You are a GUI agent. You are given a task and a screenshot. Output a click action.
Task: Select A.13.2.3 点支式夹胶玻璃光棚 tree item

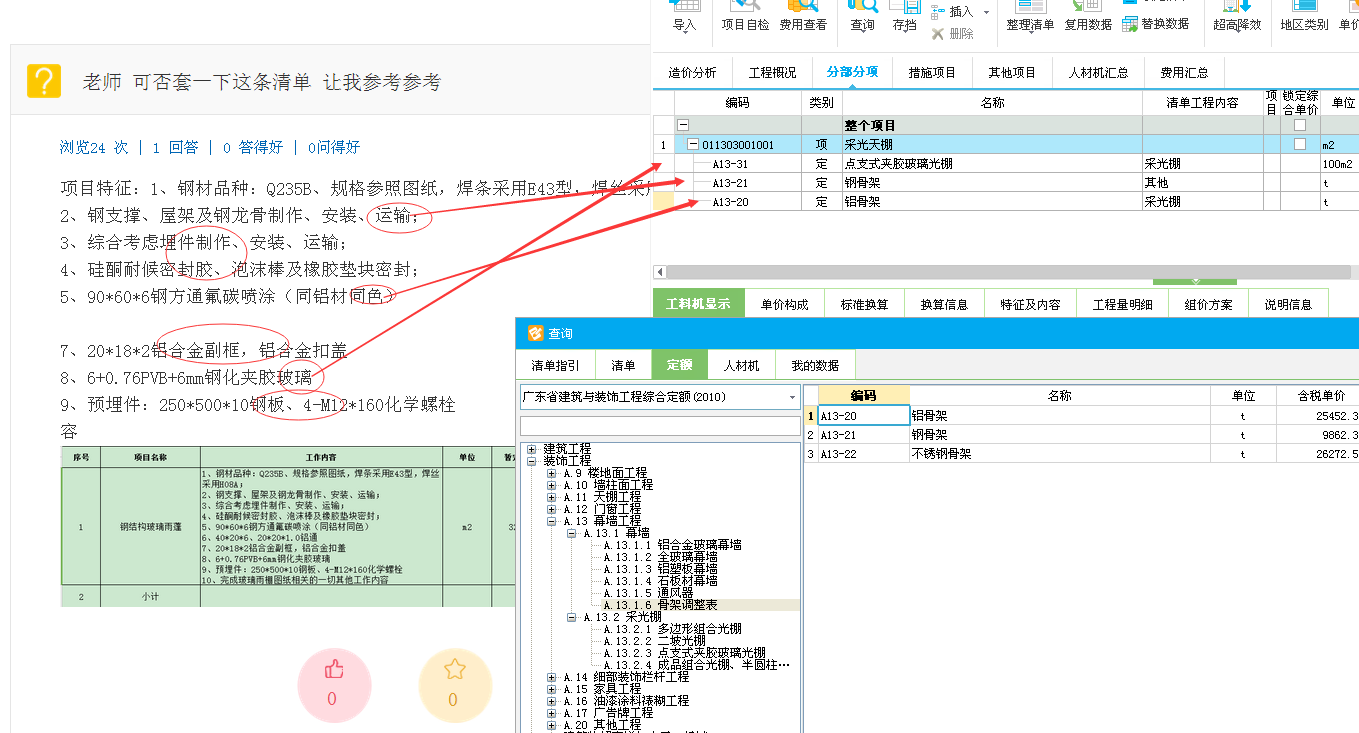(x=684, y=653)
